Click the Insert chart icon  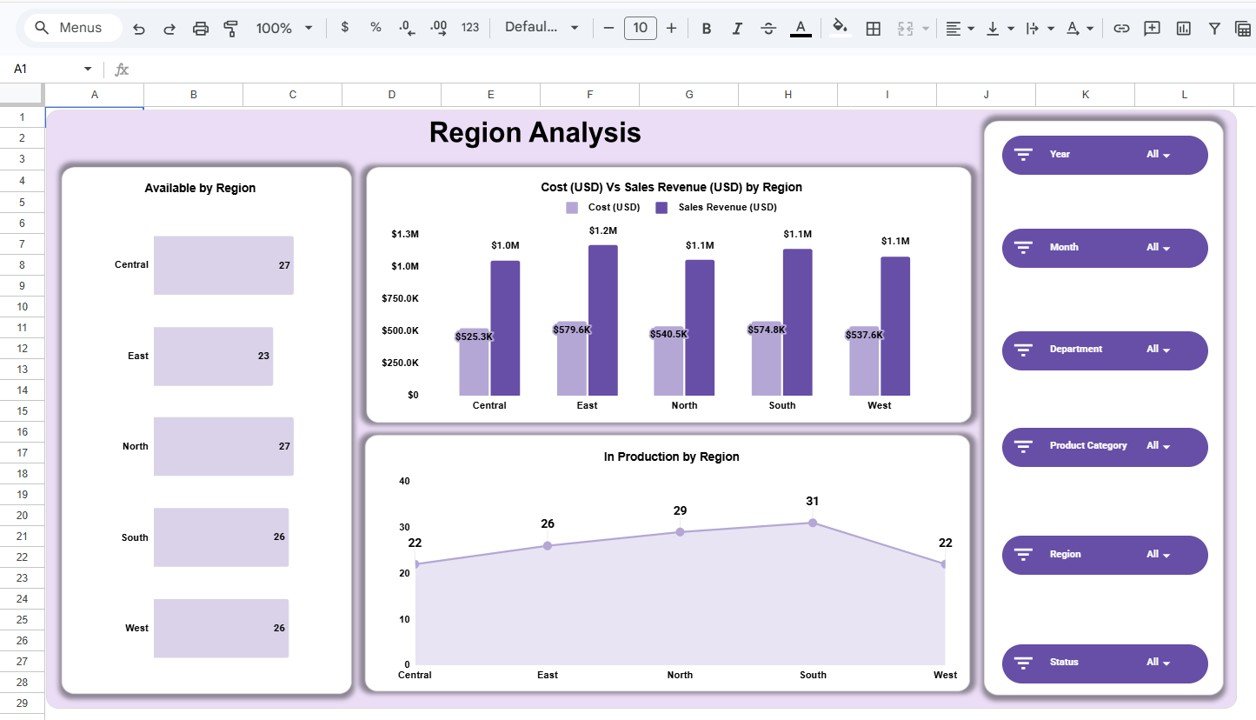1183,27
